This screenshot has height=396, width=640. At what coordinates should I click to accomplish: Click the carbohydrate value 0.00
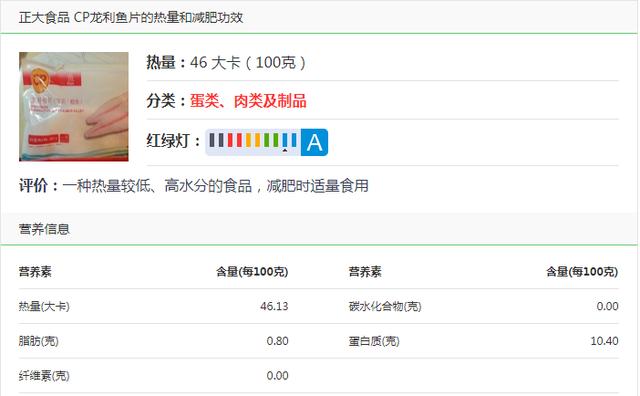point(607,306)
